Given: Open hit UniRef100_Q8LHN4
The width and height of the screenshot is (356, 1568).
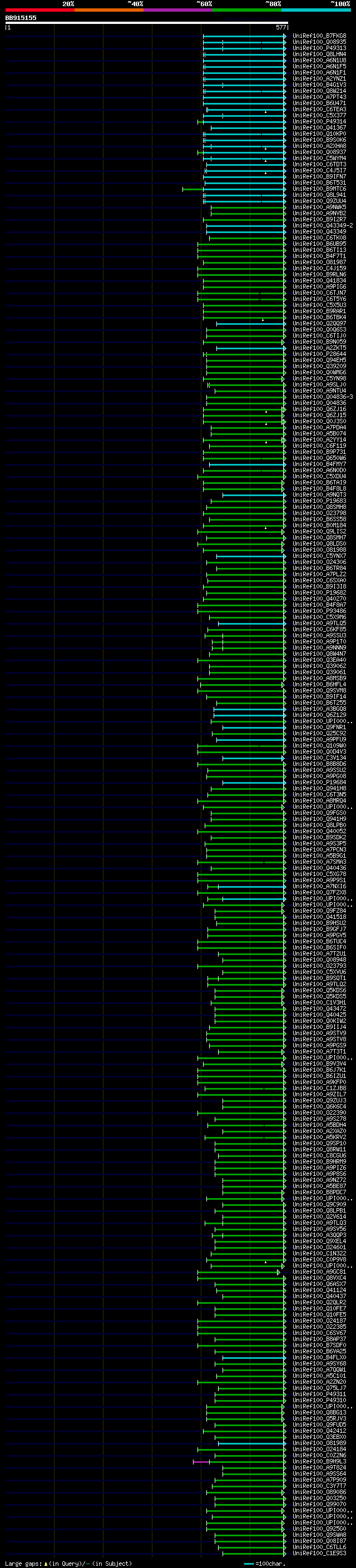Looking at the screenshot, I should pyautogui.click(x=319, y=54).
